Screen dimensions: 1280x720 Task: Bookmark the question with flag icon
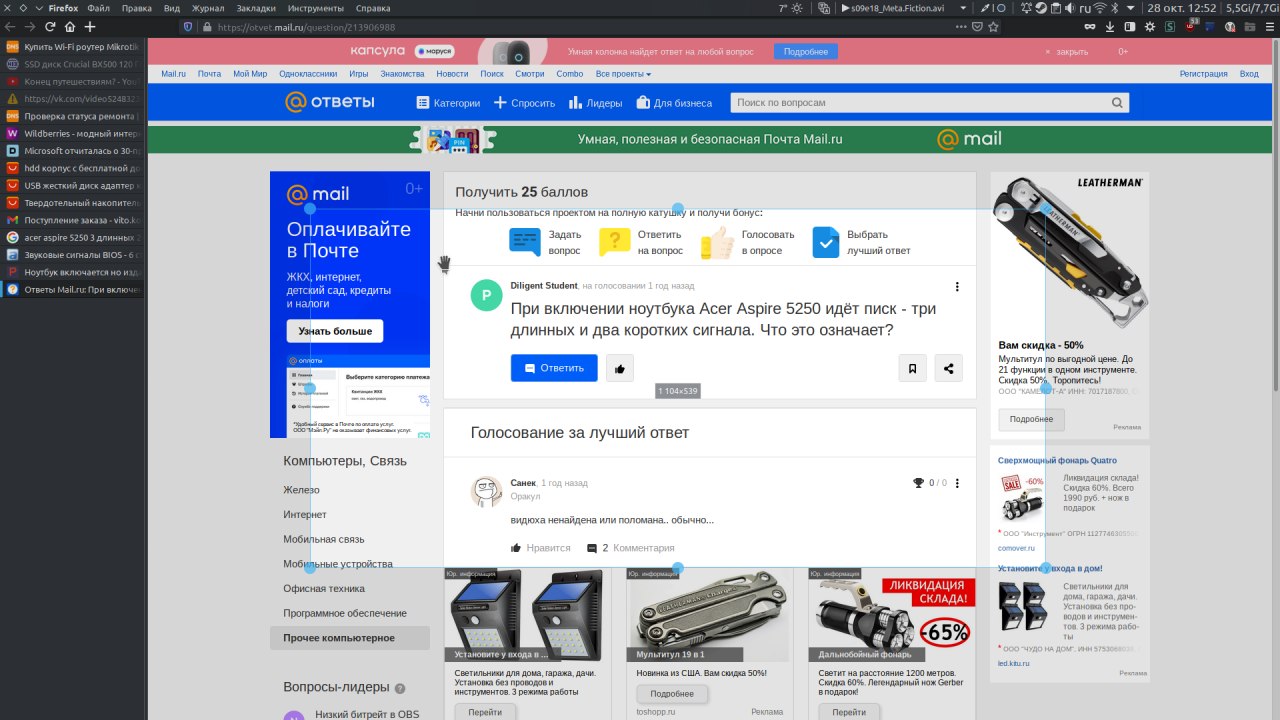pyautogui.click(x=913, y=368)
